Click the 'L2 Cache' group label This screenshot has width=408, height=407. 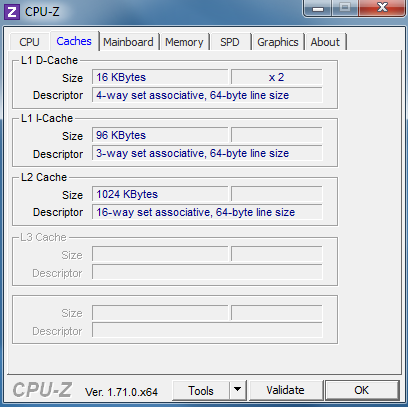coord(44,177)
